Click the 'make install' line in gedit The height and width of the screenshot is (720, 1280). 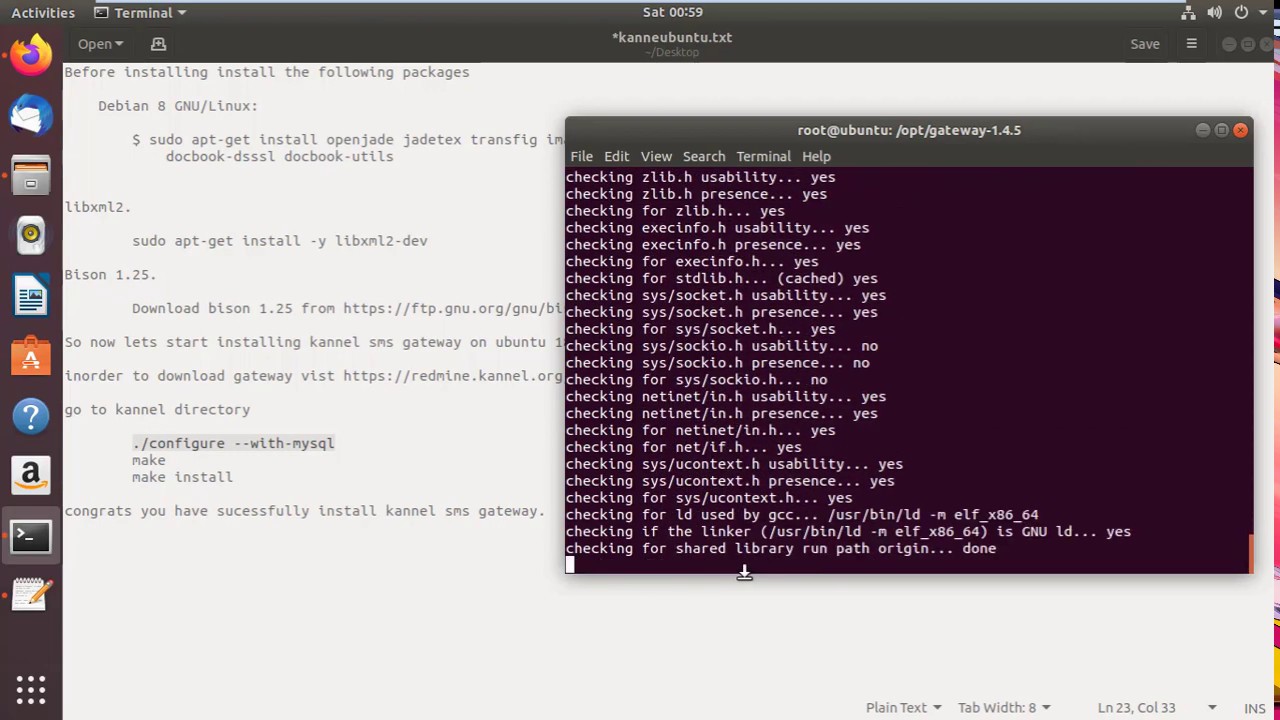pos(182,477)
